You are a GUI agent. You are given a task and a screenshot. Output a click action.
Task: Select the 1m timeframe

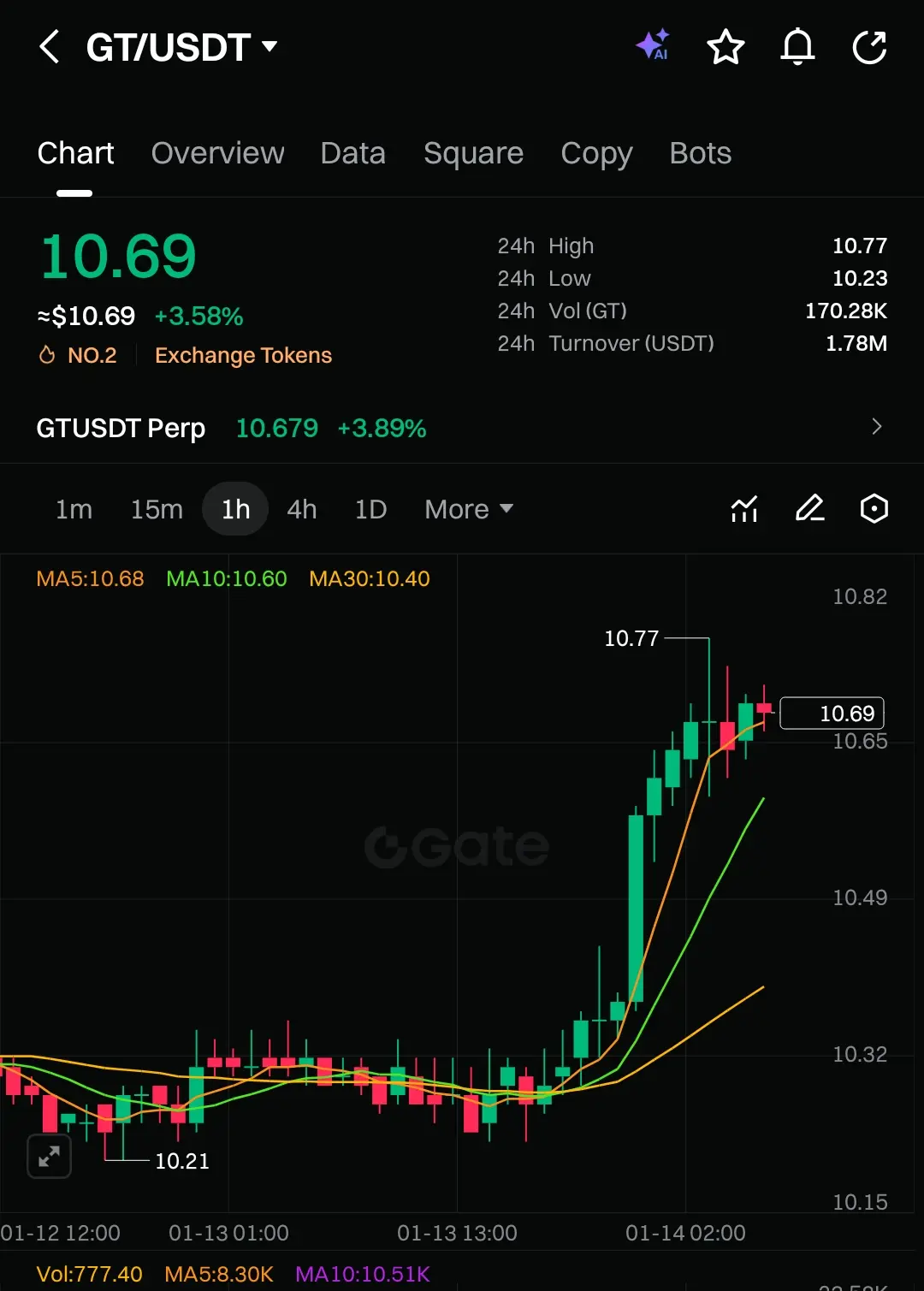point(74,510)
